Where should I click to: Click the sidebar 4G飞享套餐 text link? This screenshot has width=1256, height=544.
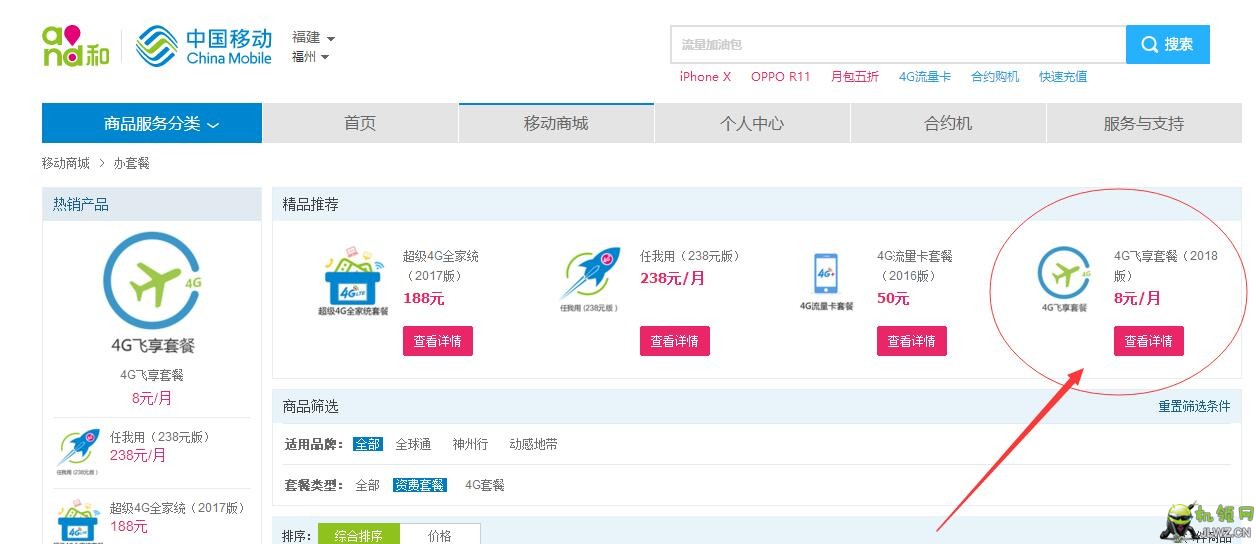(152, 375)
